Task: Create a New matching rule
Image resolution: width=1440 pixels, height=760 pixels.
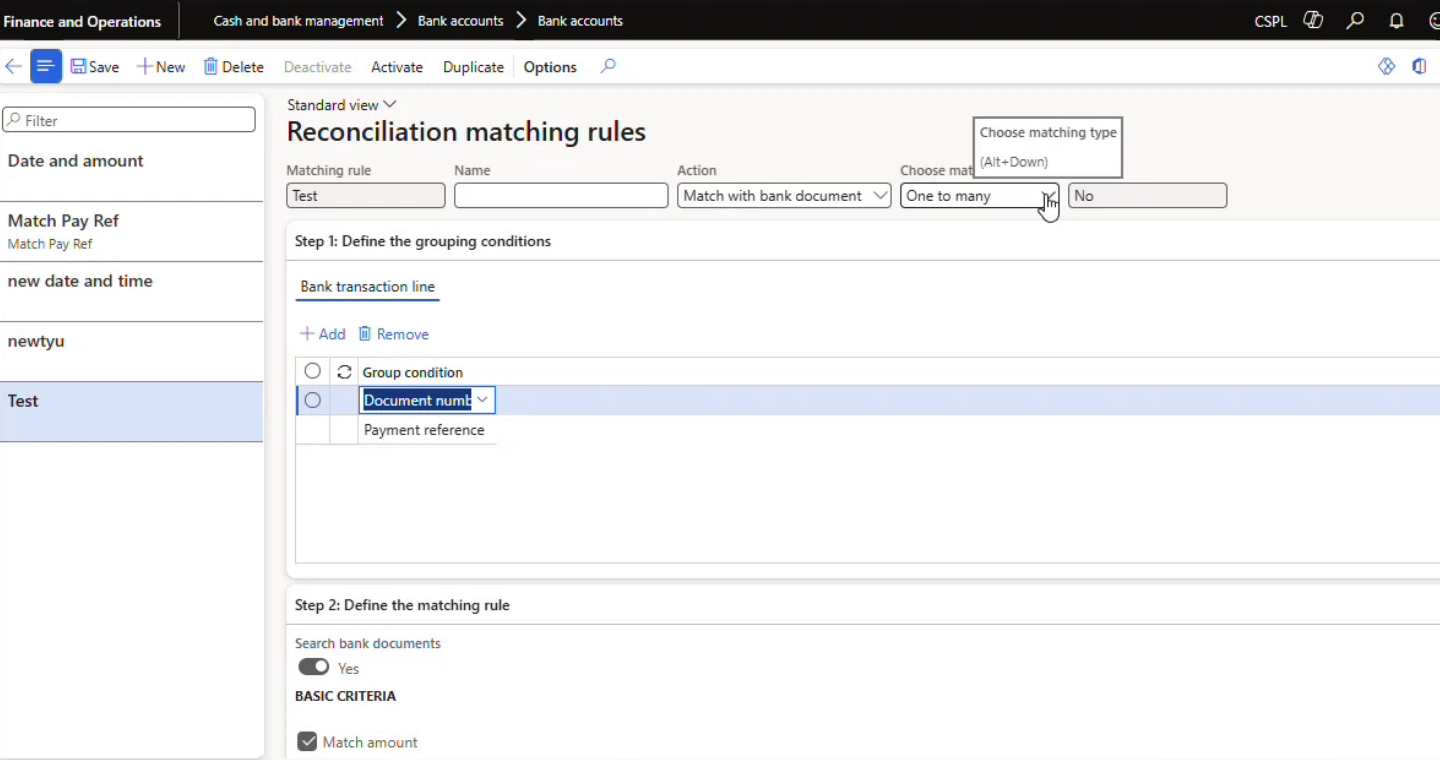Action: 161,67
